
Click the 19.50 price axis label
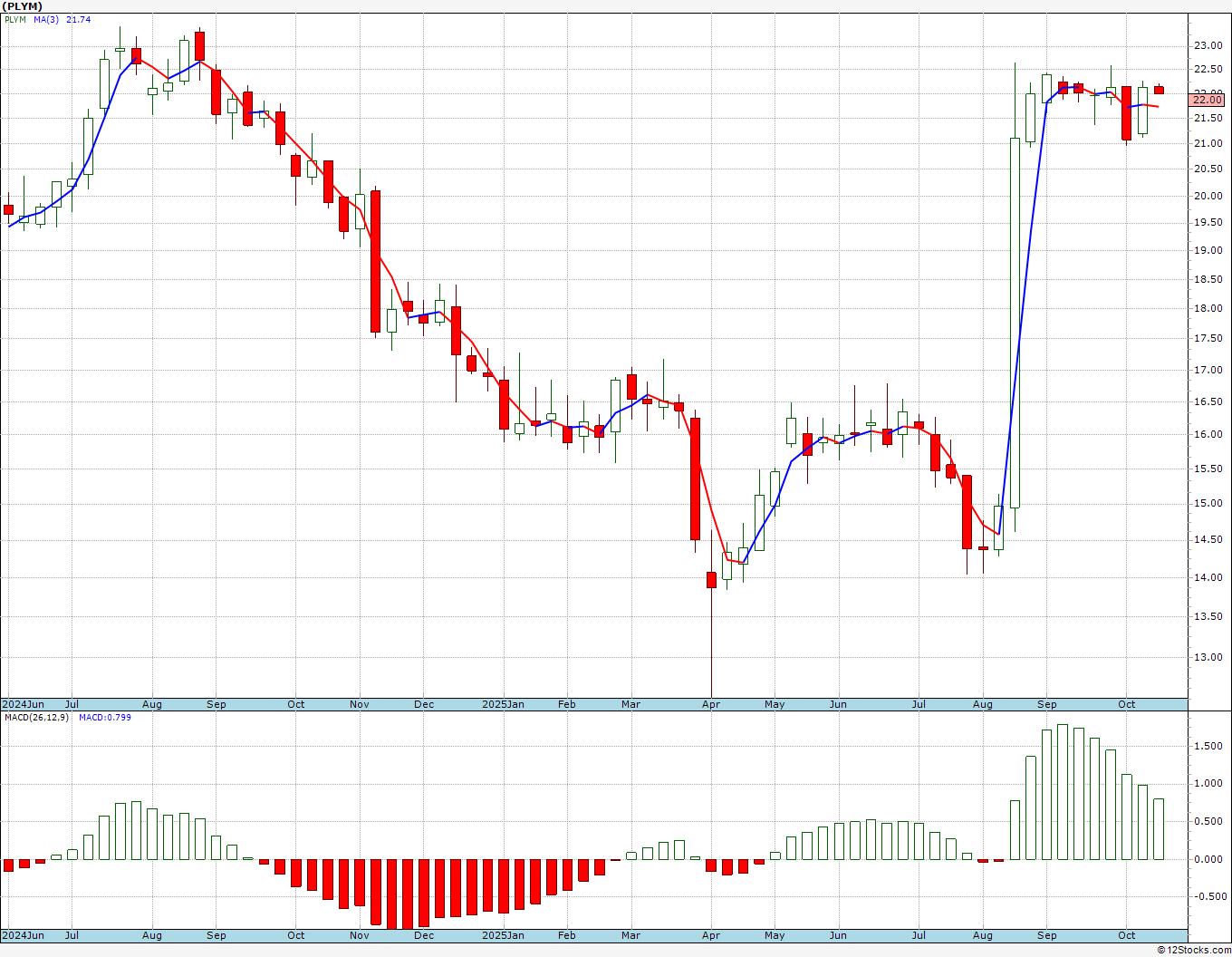[1208, 222]
